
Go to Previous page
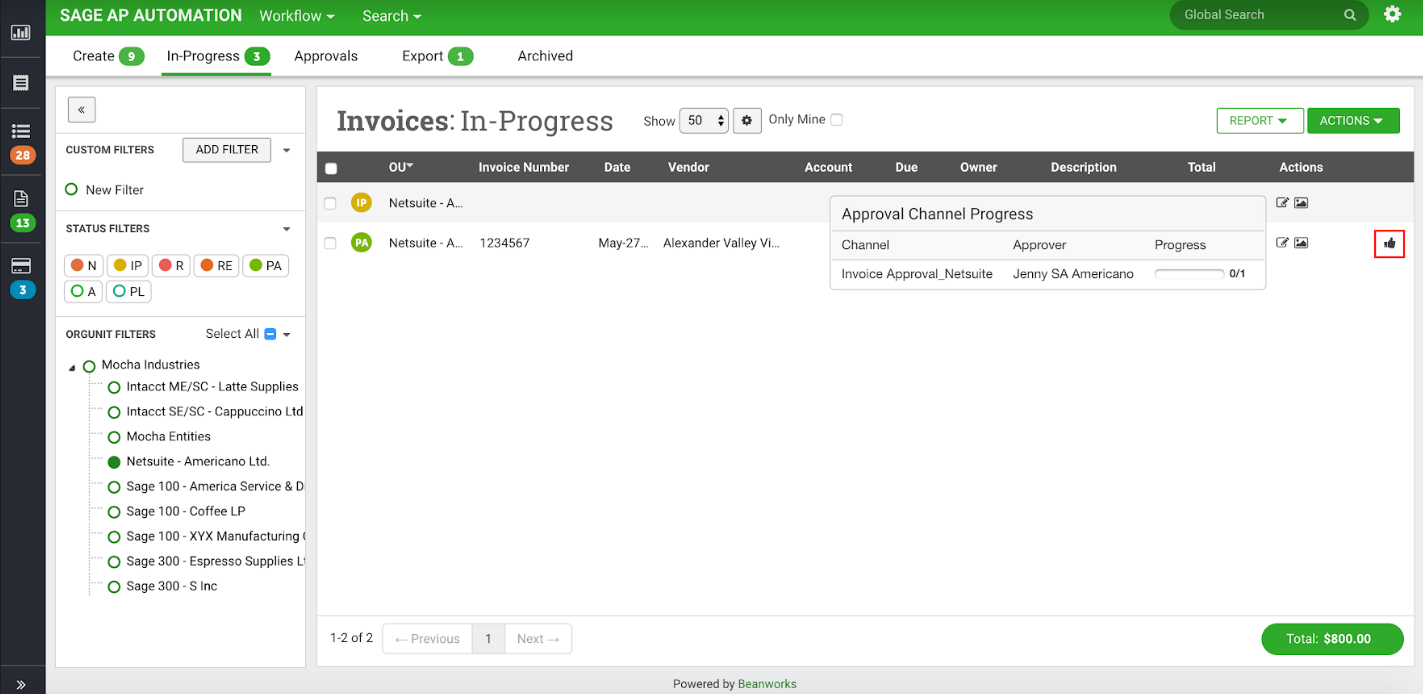point(427,639)
